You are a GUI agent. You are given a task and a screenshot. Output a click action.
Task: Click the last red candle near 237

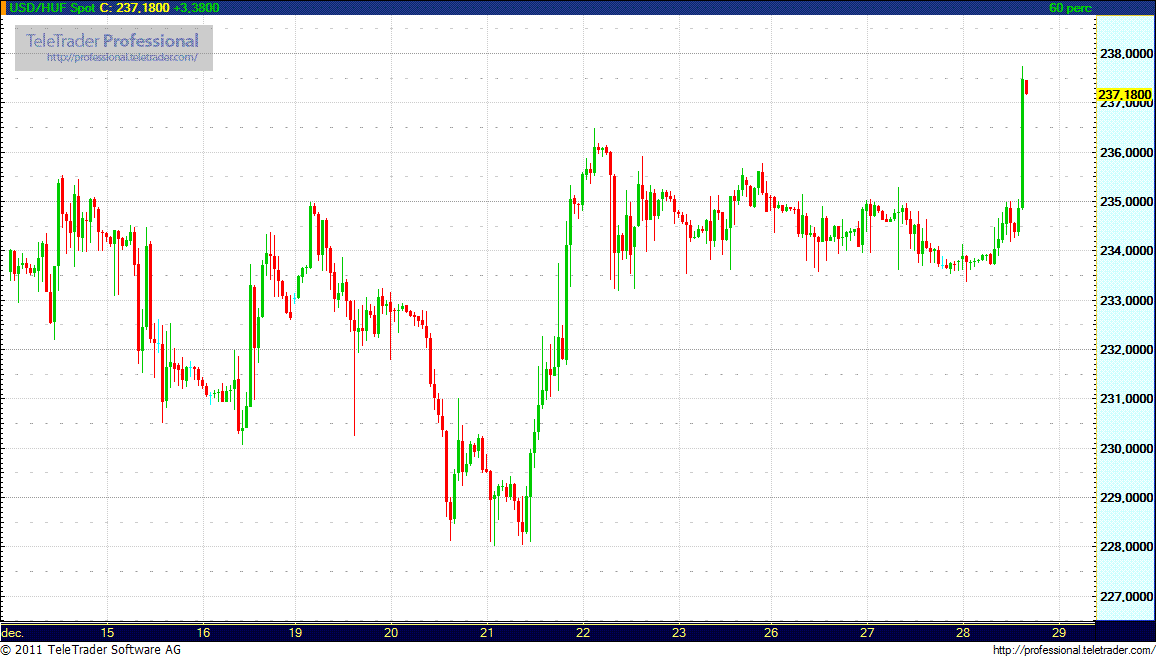1027,88
